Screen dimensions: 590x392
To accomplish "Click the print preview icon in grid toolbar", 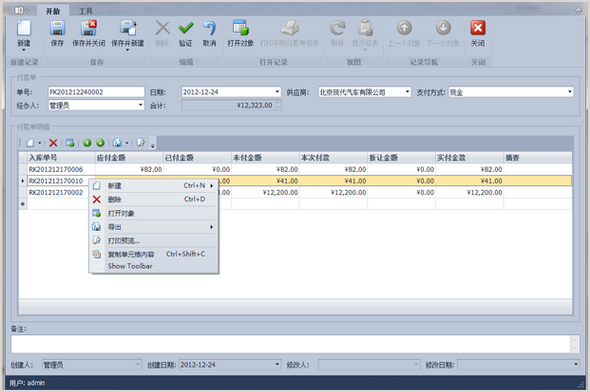I will [x=141, y=143].
